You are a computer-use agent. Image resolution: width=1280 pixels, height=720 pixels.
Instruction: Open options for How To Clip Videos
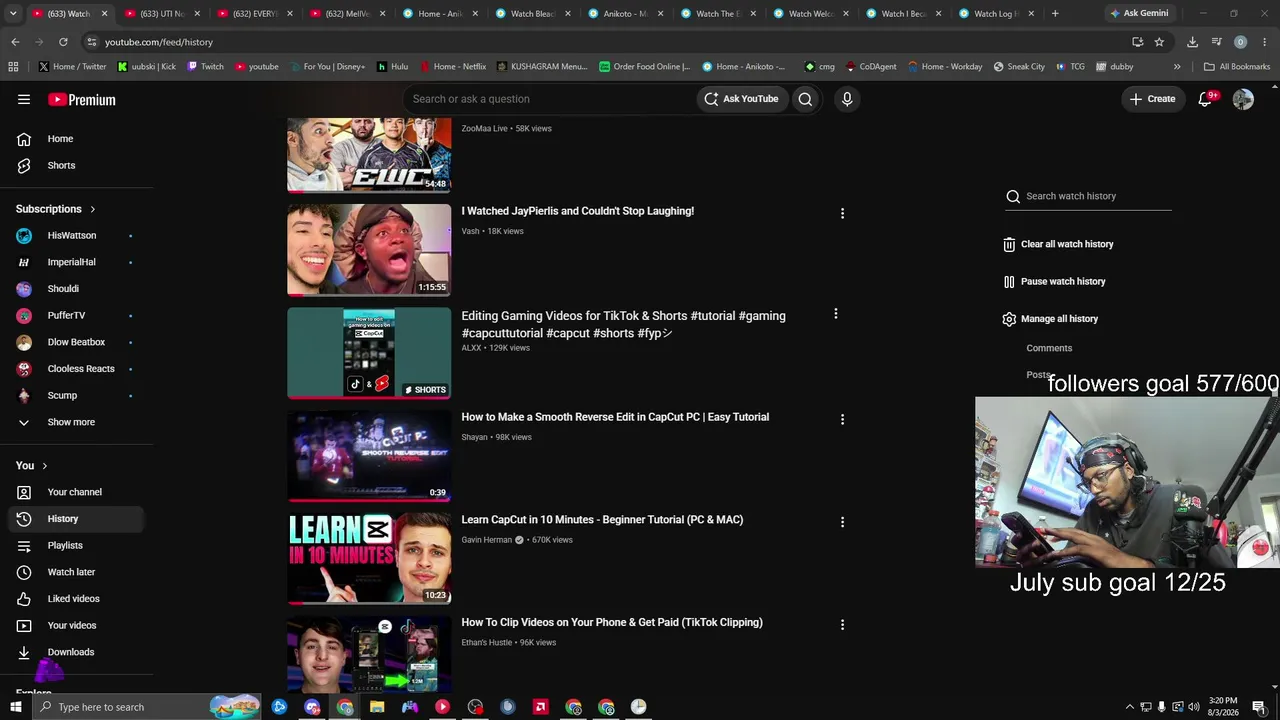pyautogui.click(x=842, y=625)
